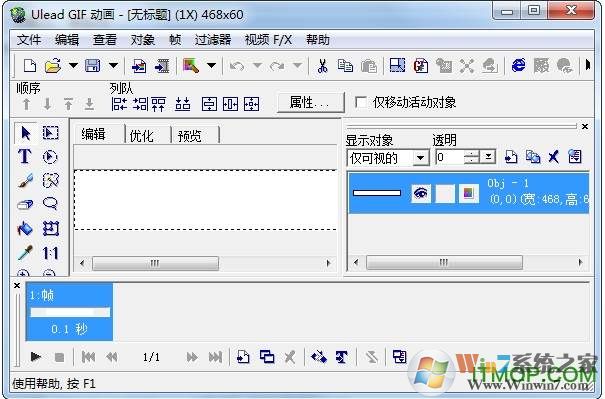The height and width of the screenshot is (399, 605).
Task: Click the Add frame icon below timeline
Action: coord(243,357)
